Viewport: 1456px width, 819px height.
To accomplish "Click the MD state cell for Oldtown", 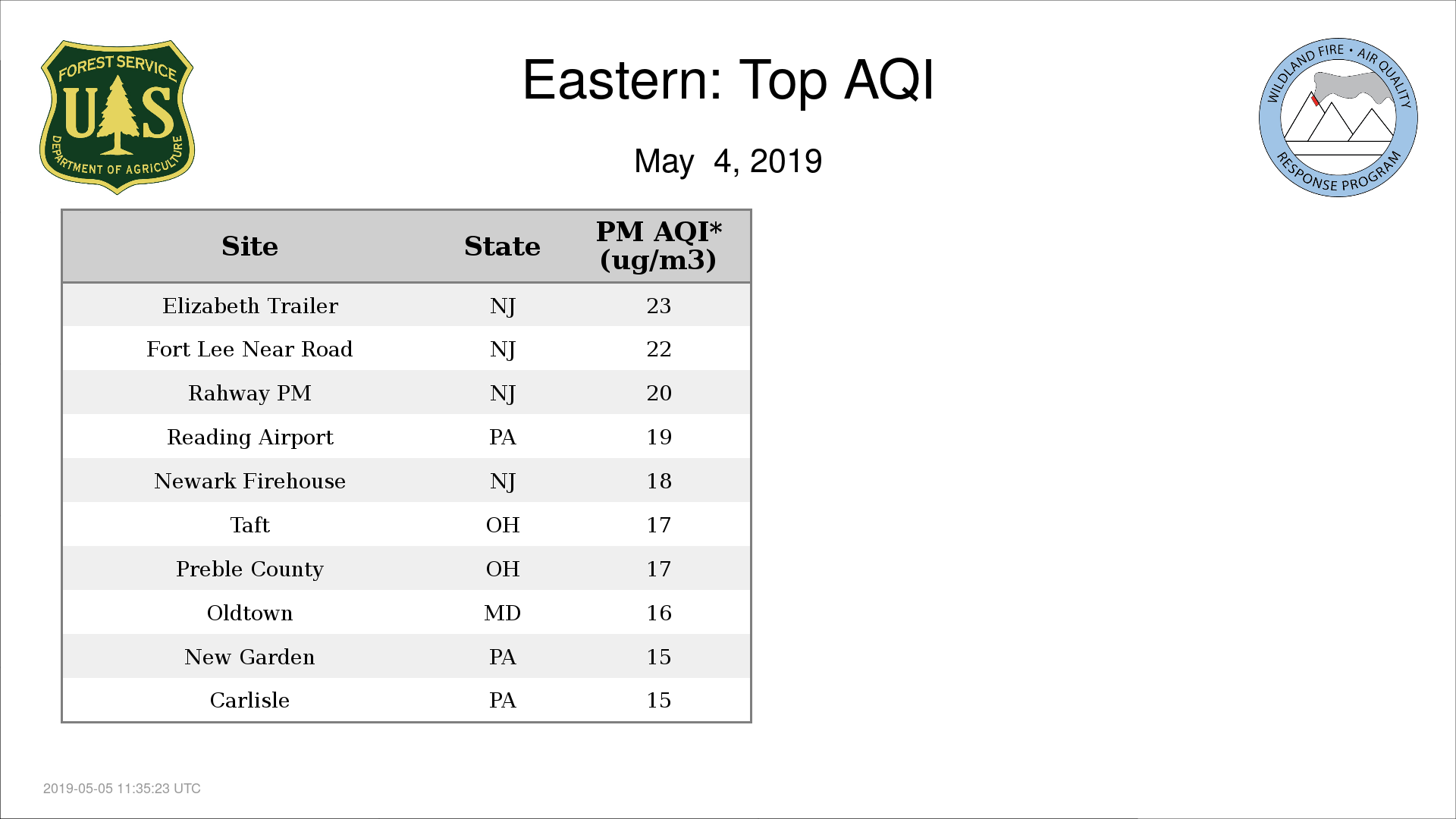I will [502, 613].
